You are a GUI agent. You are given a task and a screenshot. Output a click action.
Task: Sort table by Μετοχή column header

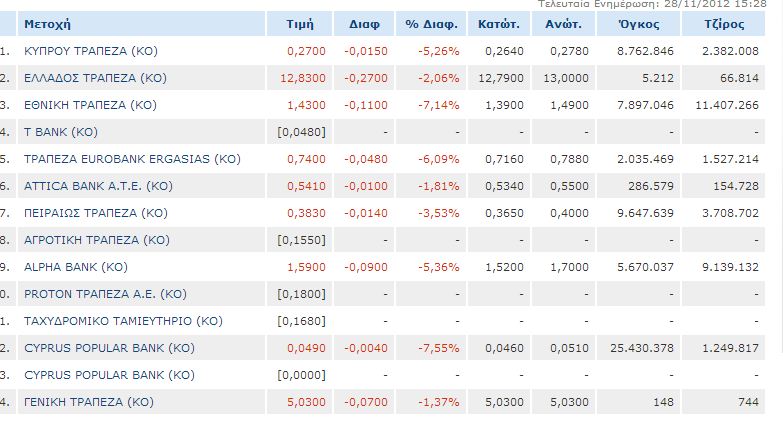point(47,24)
